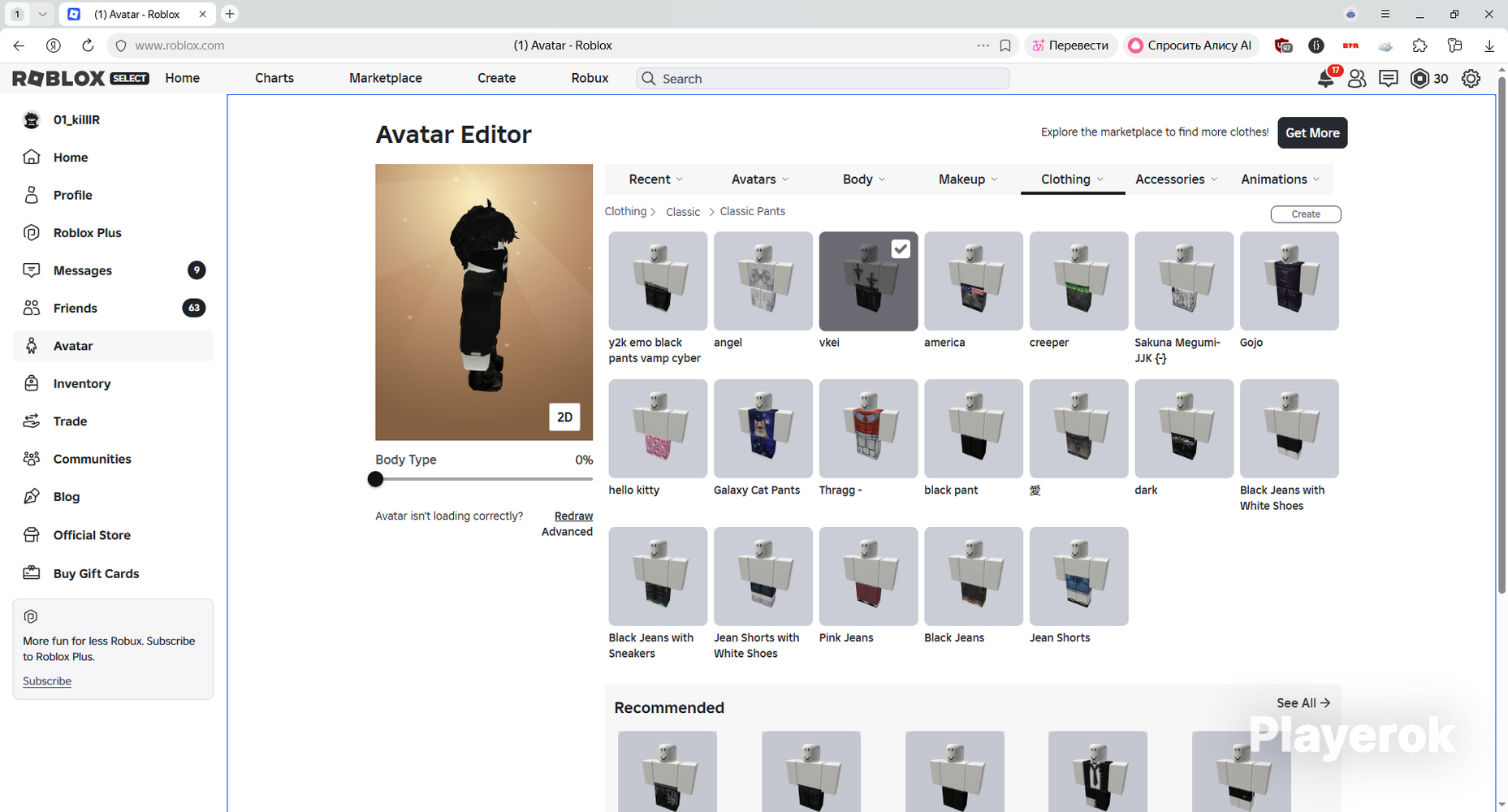The height and width of the screenshot is (812, 1508).
Task: Open the friends icon in the top bar
Action: click(1357, 78)
